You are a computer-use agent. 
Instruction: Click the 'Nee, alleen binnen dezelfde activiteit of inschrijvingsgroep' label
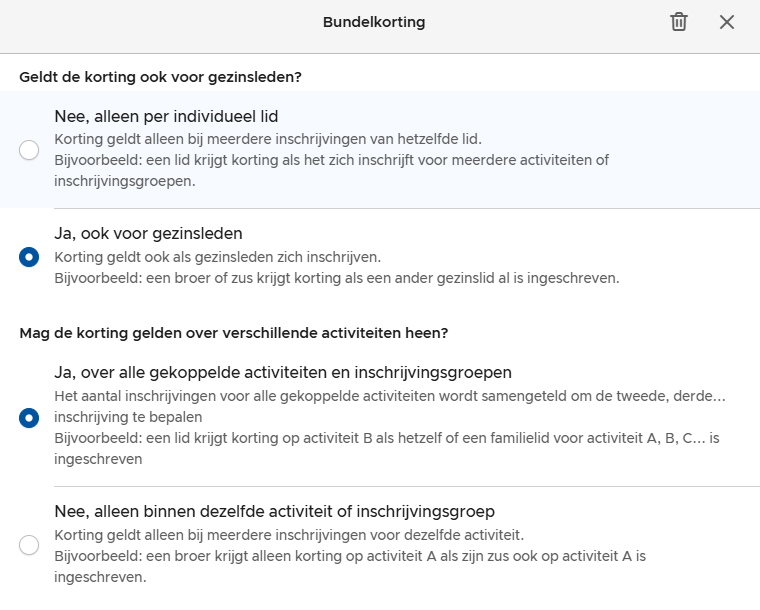click(274, 512)
